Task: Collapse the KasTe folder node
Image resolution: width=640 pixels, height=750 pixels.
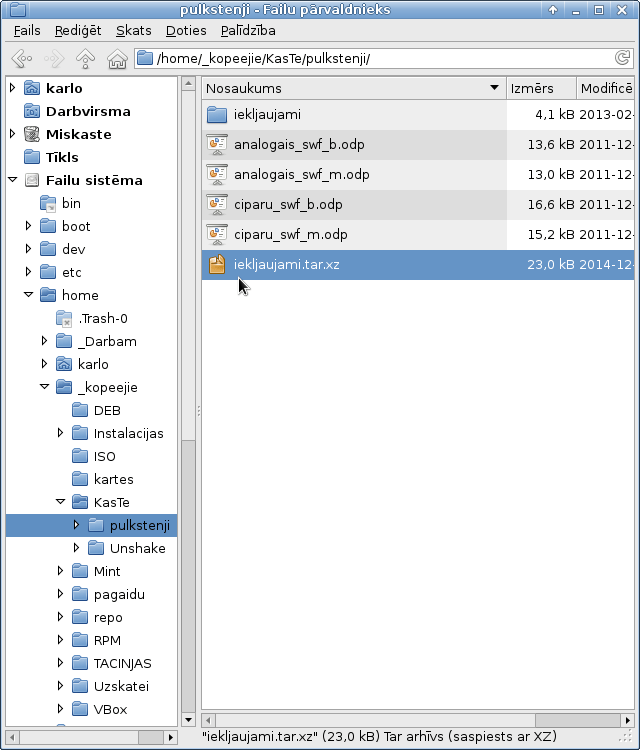Action: [x=60, y=502]
